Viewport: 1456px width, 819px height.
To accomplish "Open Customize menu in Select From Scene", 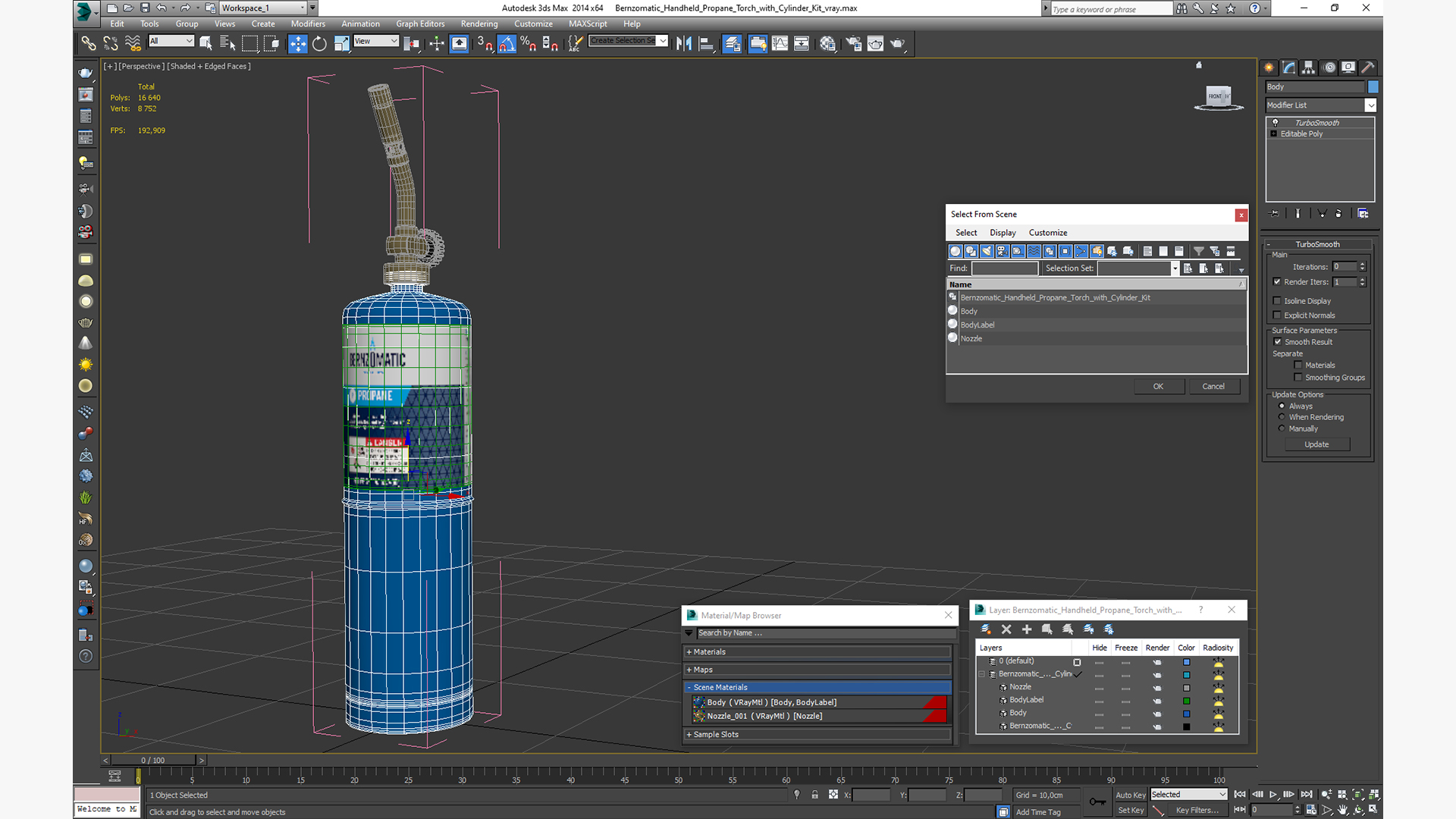I will coord(1048,233).
